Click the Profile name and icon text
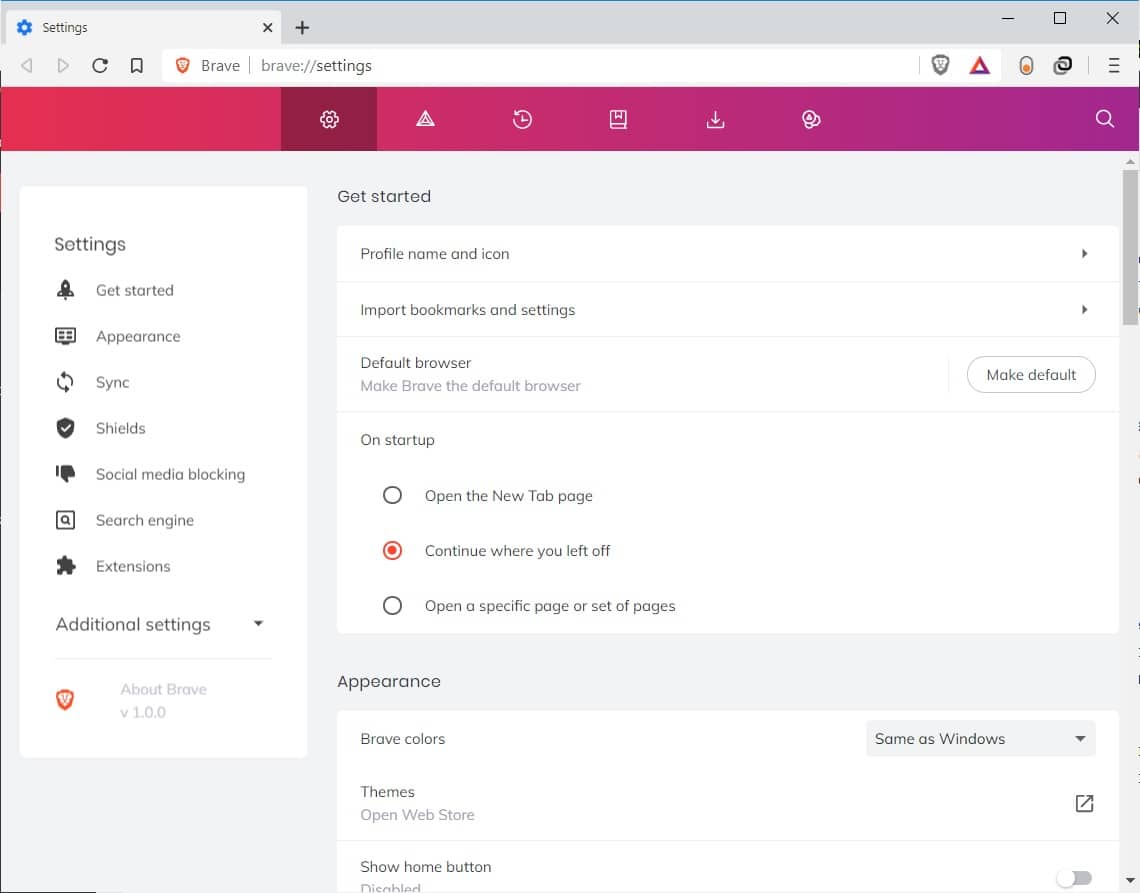This screenshot has width=1140, height=893. click(x=435, y=254)
